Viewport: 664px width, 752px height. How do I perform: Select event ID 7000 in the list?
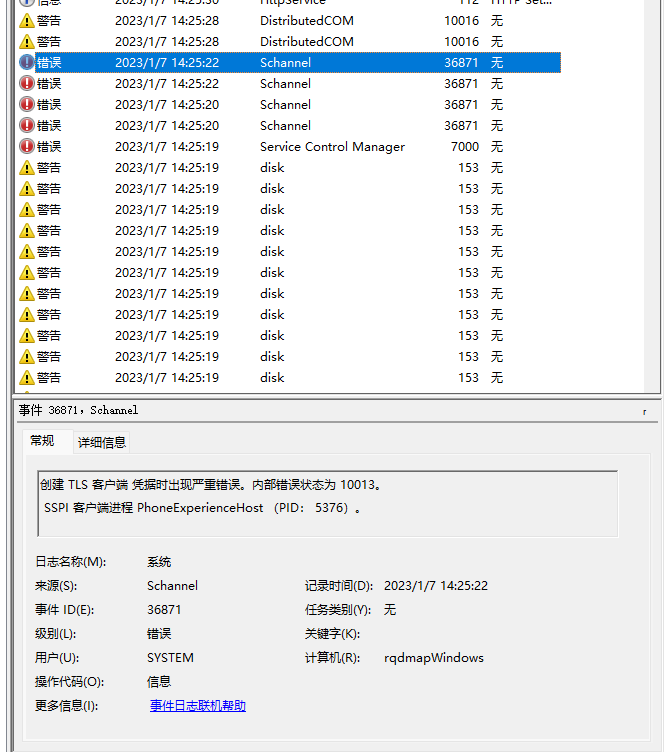(464, 147)
